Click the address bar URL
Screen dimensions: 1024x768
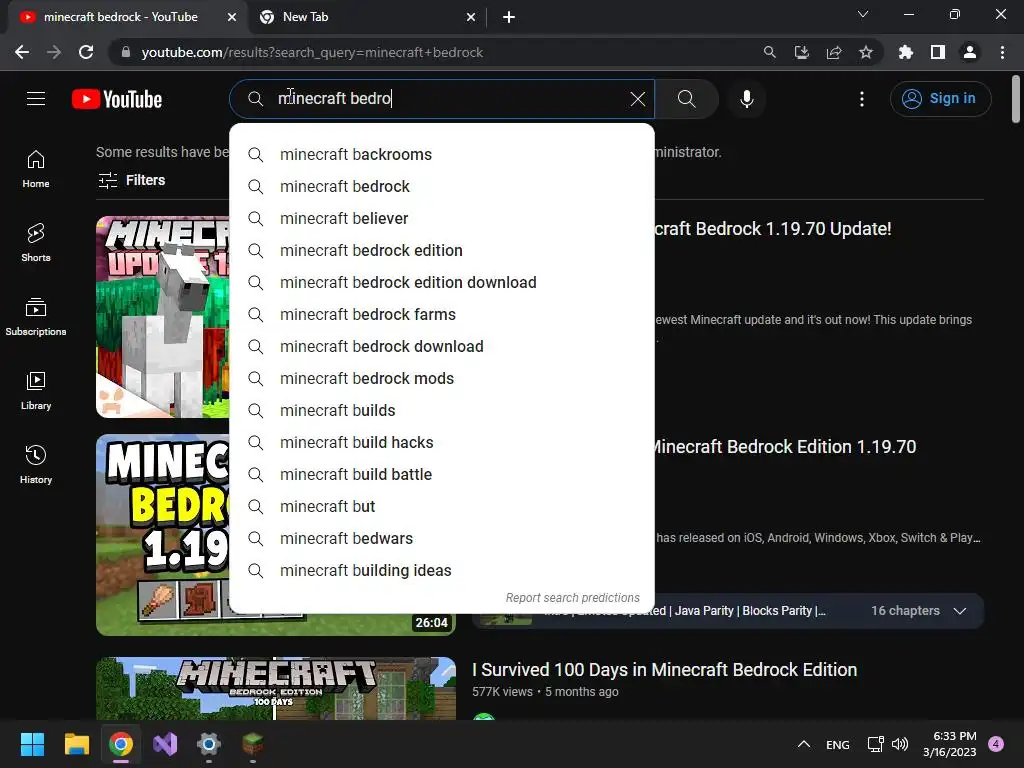(x=312, y=52)
